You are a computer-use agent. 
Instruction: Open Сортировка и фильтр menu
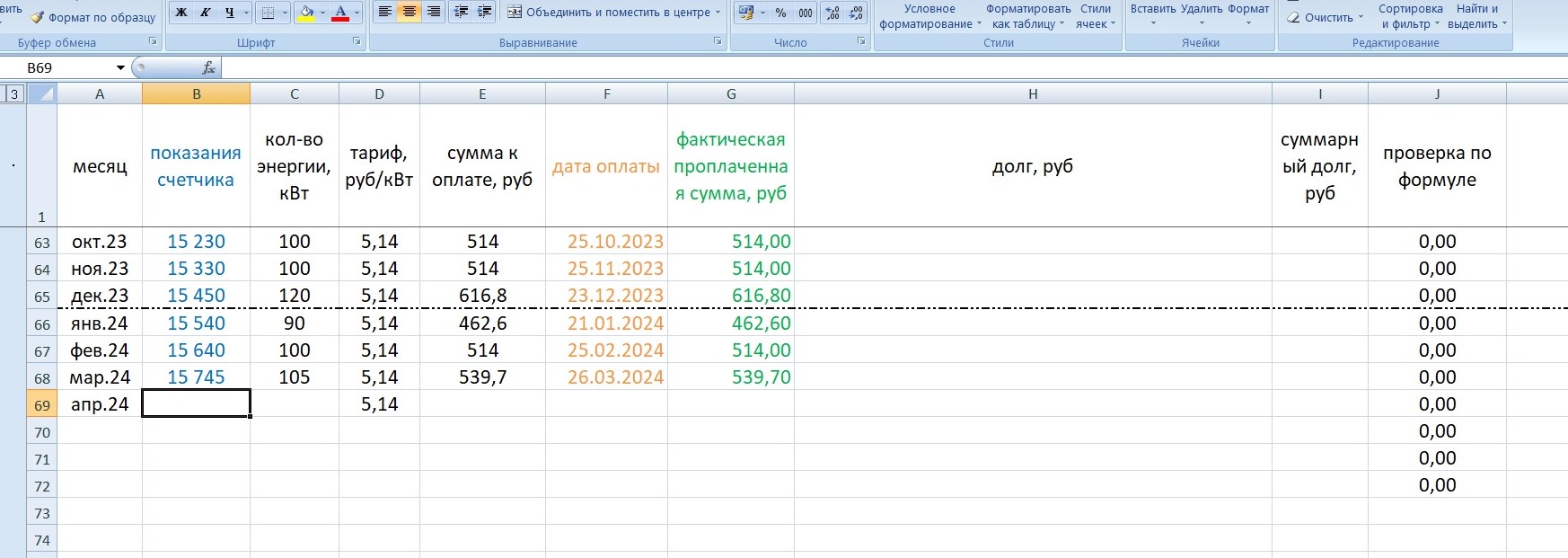coord(1411,16)
